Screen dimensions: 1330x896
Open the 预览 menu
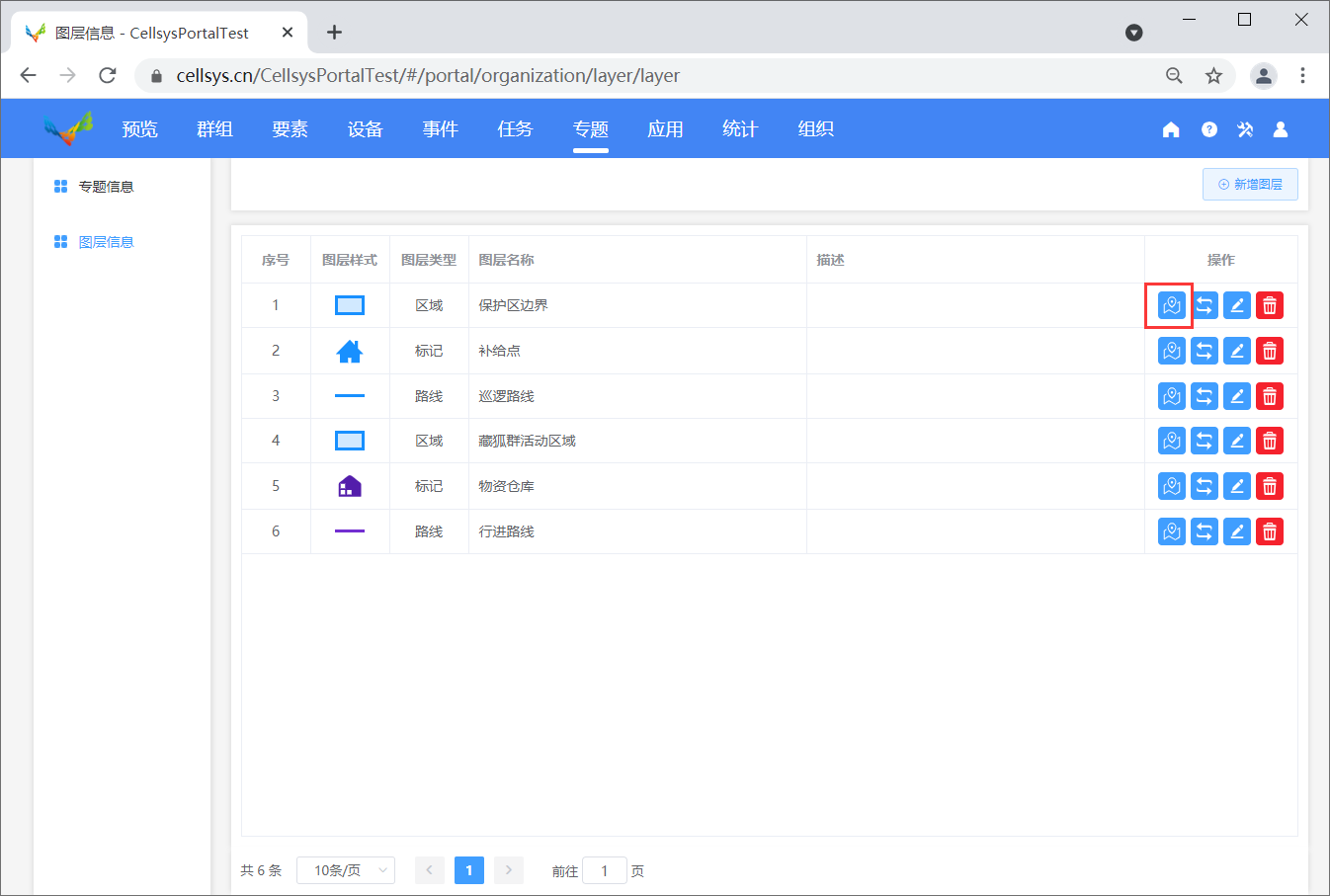[139, 129]
